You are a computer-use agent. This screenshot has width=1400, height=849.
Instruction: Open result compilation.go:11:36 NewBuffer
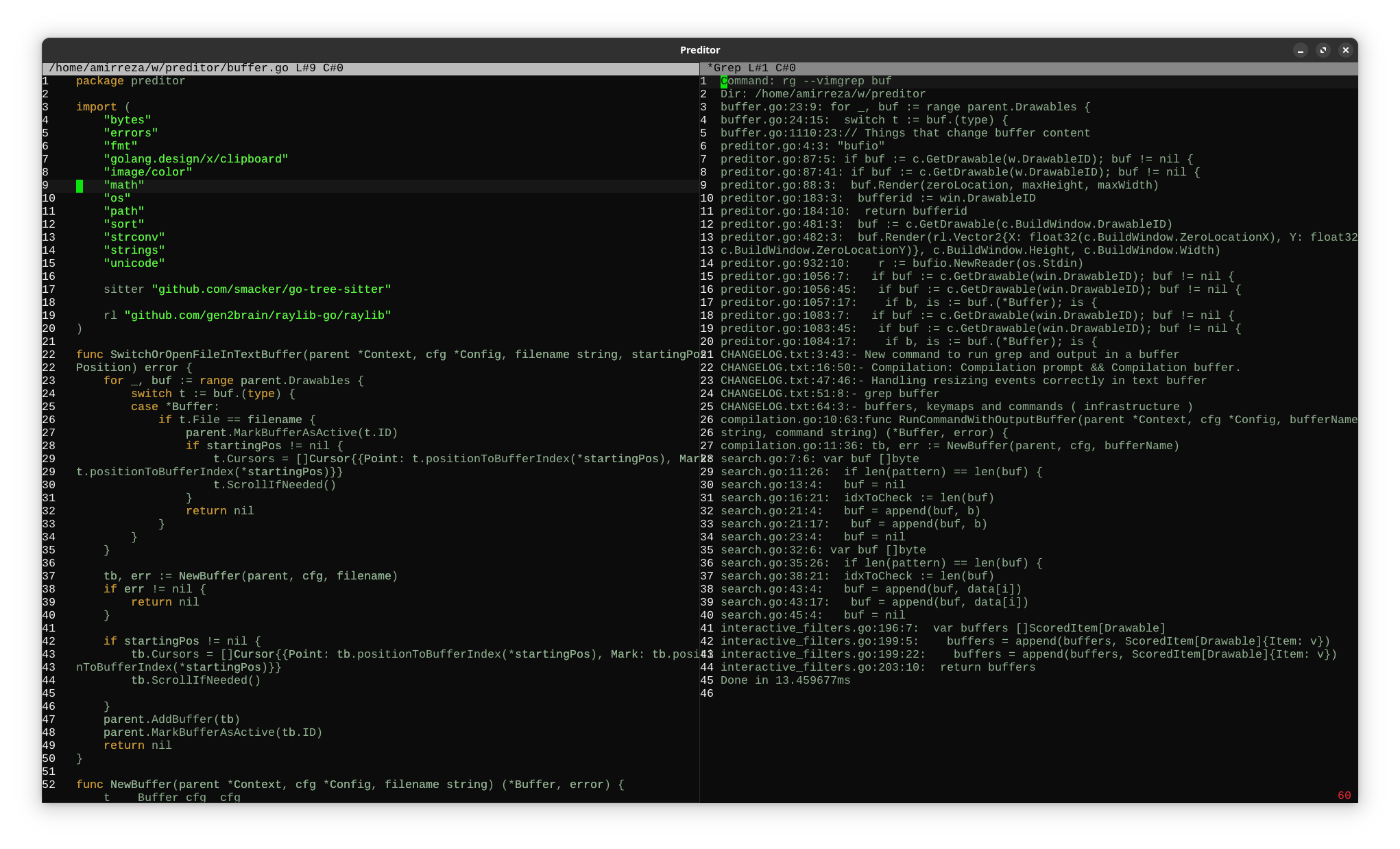(x=950, y=446)
